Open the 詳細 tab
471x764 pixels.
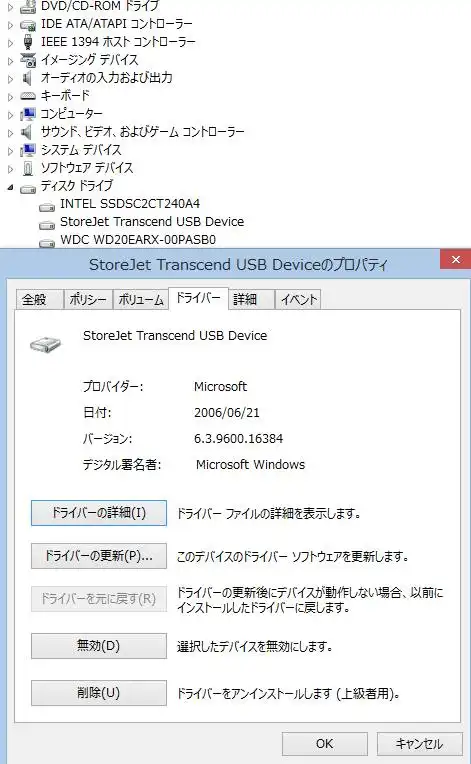[x=250, y=299]
